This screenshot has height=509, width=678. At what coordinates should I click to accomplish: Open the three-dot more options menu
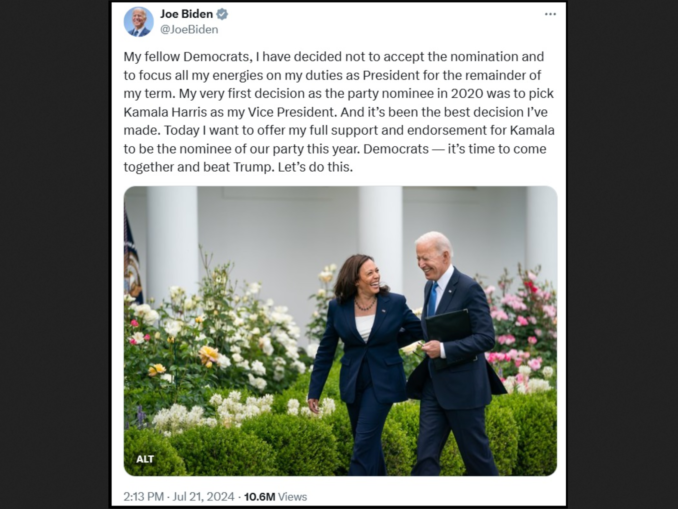coord(550,14)
